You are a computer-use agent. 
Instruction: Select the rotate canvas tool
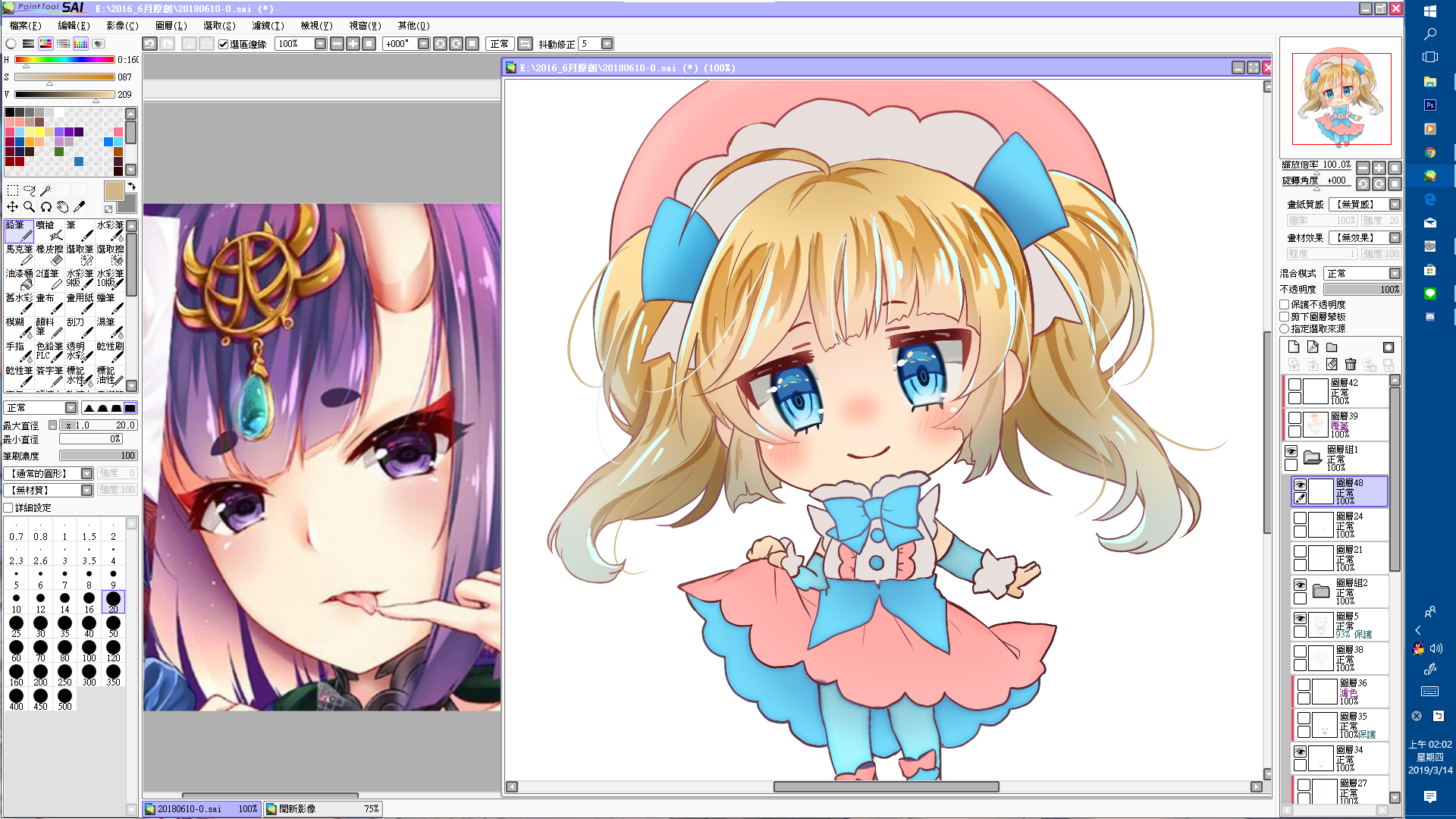46,207
